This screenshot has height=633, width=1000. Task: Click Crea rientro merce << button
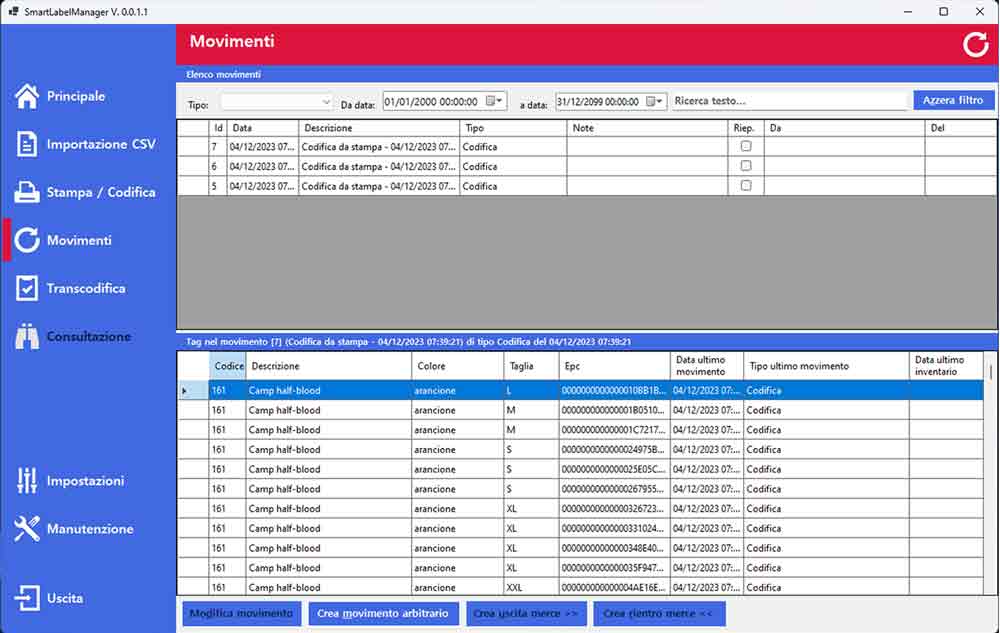pos(659,613)
